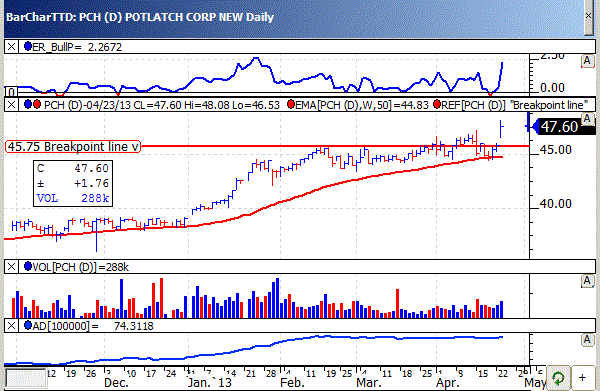Click the Dec. month label on the time axis
Screen dimensions: 600x391
pos(116,383)
